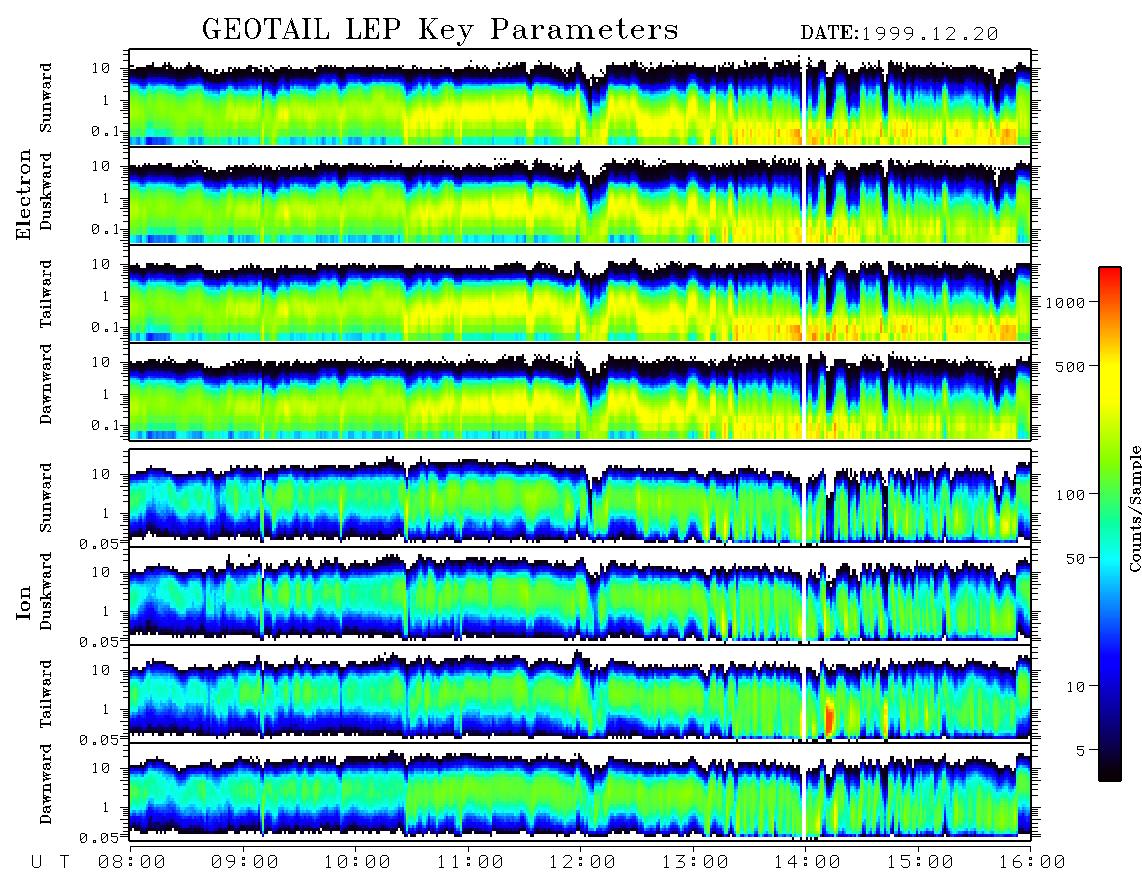Click the 14:00 time axis label

click(x=808, y=862)
